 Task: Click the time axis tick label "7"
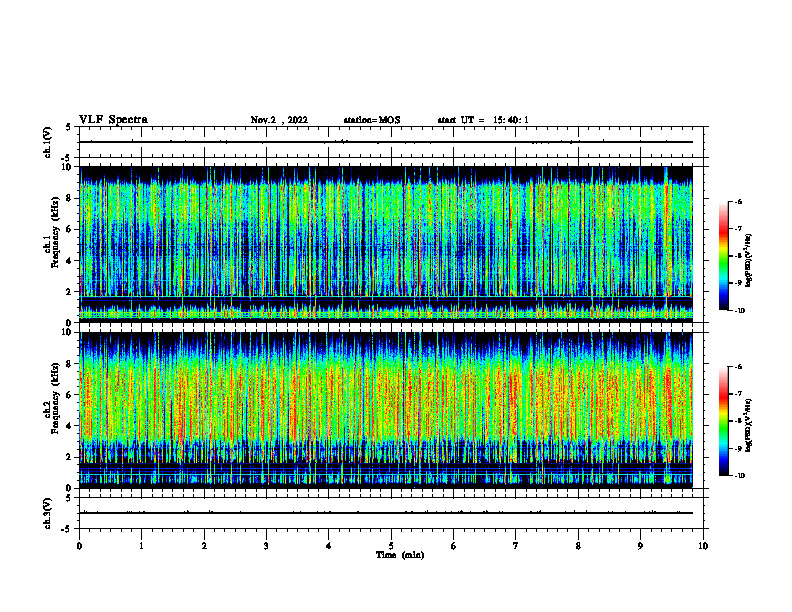click(x=516, y=546)
